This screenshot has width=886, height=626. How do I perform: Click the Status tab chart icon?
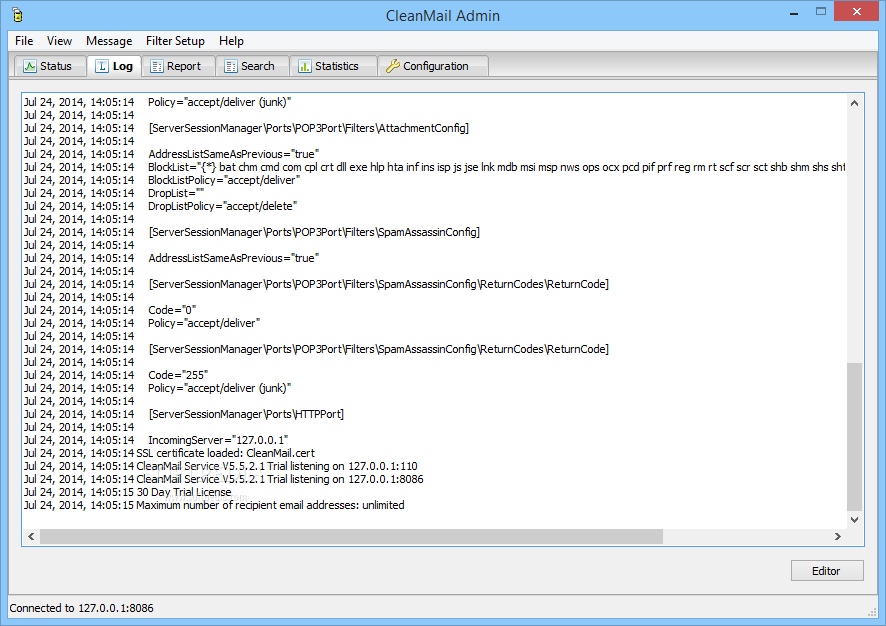29,67
